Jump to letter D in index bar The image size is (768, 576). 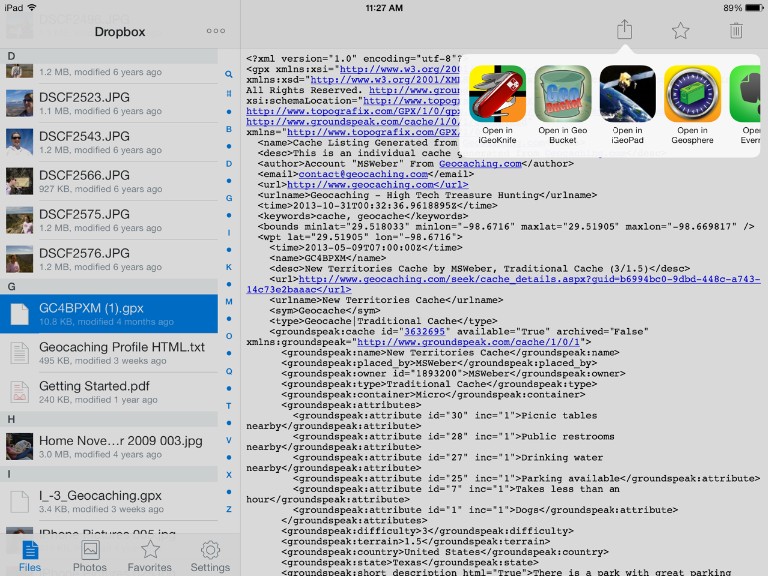point(229,164)
